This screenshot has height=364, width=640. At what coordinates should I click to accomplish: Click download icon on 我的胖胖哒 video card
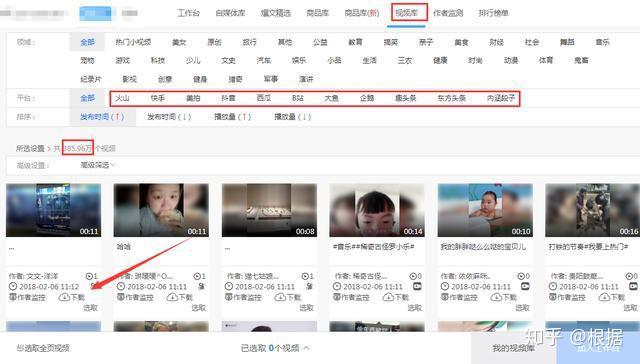(496, 297)
